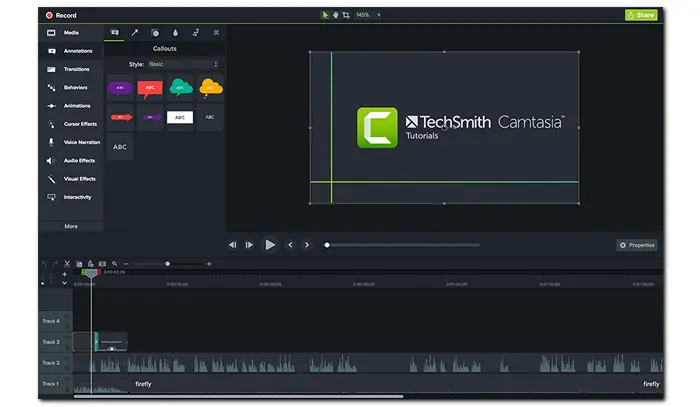
Task: Choose the red arrow callout
Action: pyautogui.click(x=121, y=117)
